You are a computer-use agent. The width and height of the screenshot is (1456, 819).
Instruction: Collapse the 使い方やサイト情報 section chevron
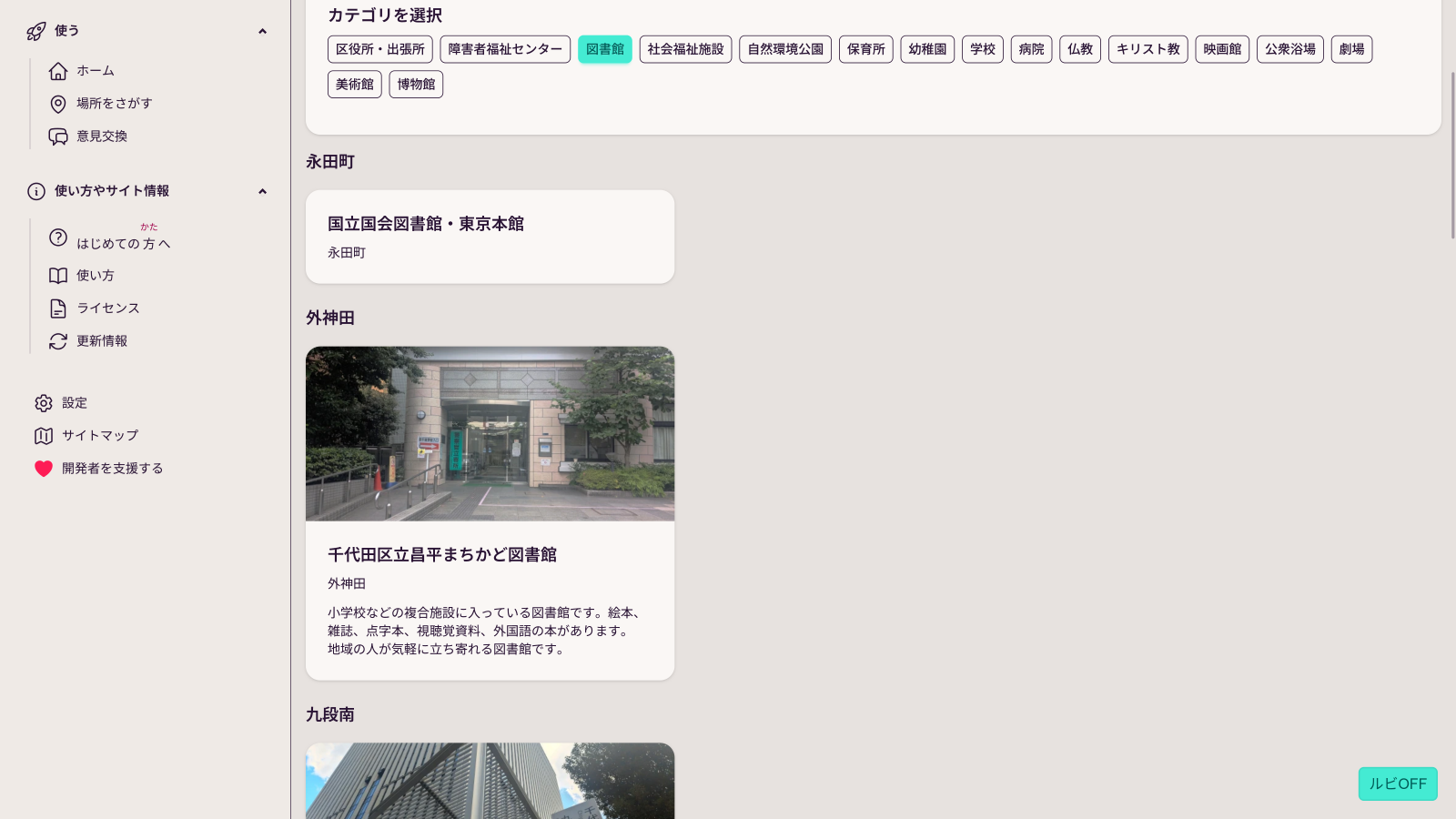tap(263, 191)
